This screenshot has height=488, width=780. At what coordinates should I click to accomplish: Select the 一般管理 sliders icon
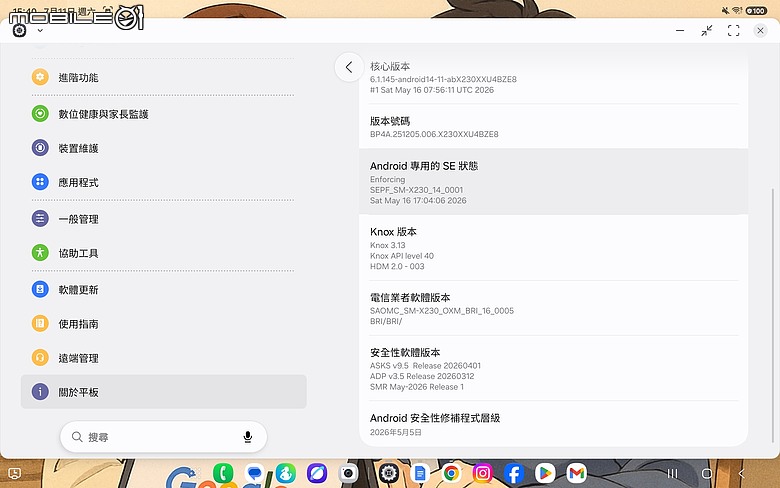(40, 218)
